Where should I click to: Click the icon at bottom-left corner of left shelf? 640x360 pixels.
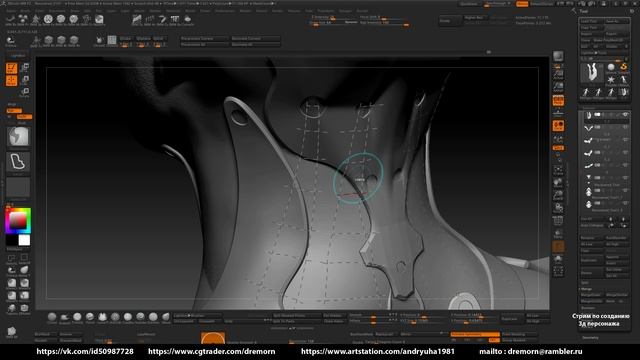[11, 331]
